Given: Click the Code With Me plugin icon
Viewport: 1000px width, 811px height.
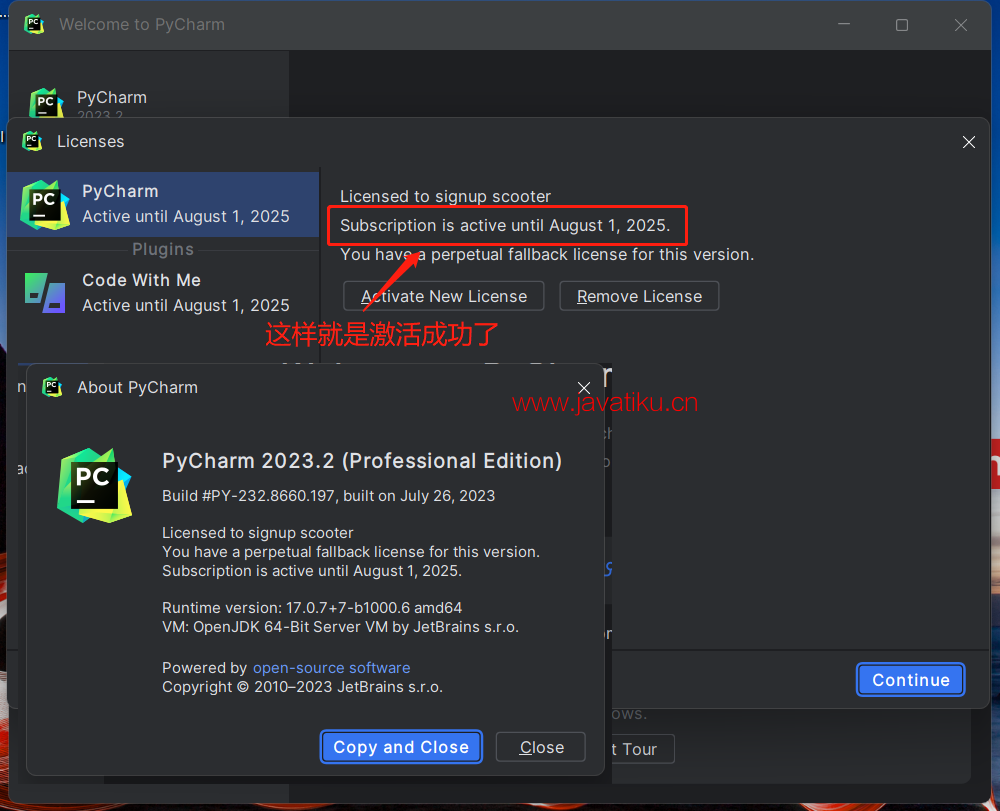Looking at the screenshot, I should (x=45, y=293).
